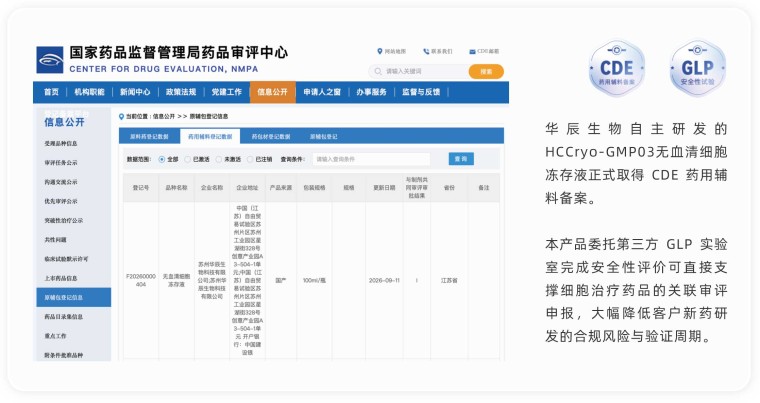Click the magnifier icon in keyword search
Image resolution: width=760 pixels, height=403 pixels.
tap(378, 72)
